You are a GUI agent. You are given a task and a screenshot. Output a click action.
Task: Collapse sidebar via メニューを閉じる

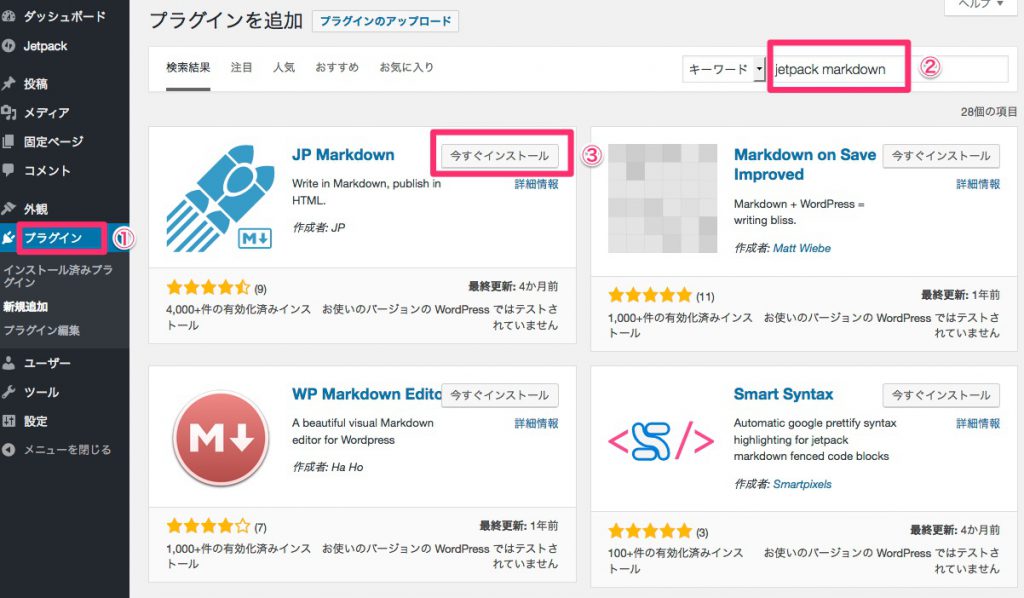tap(67, 450)
